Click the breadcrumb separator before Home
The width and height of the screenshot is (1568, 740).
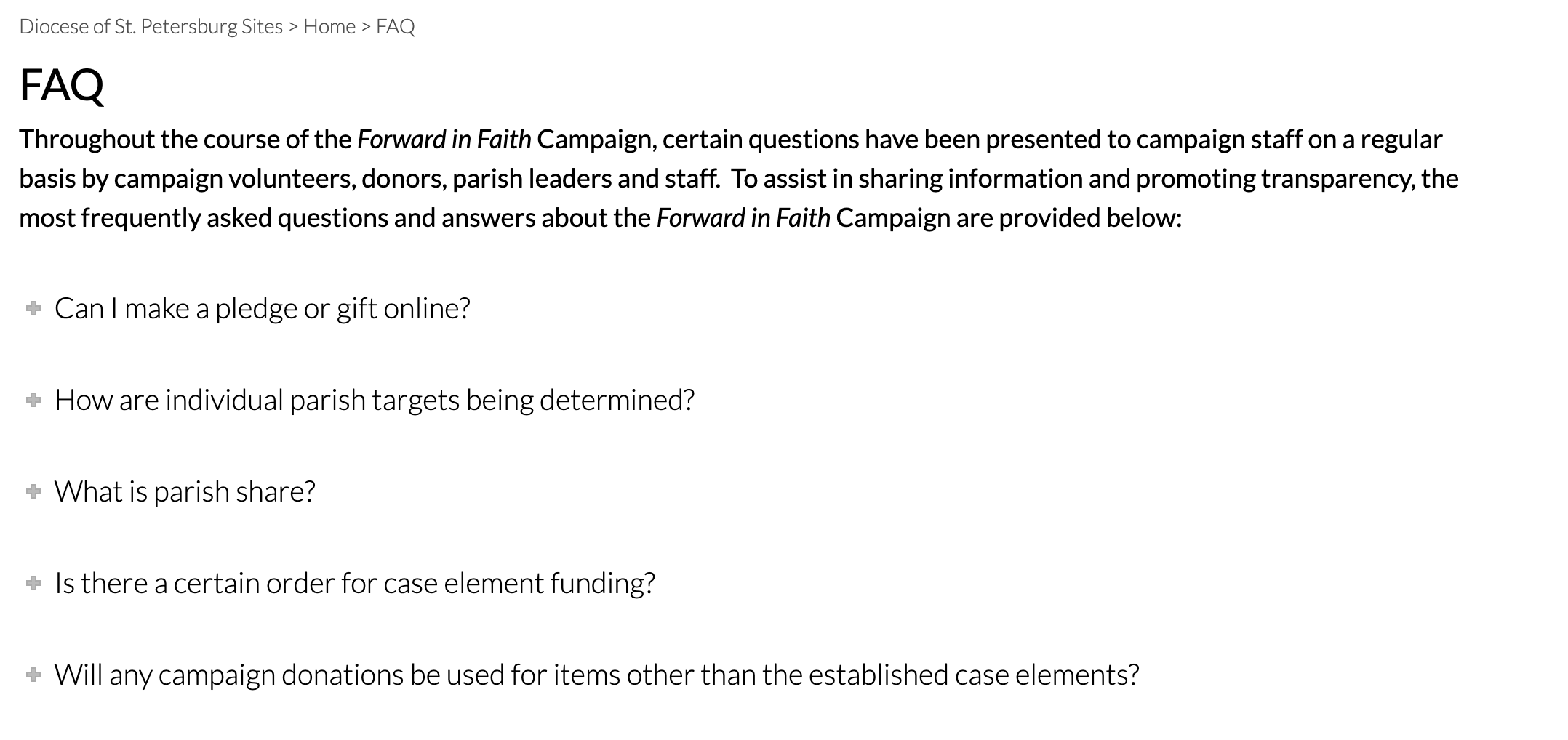[293, 27]
